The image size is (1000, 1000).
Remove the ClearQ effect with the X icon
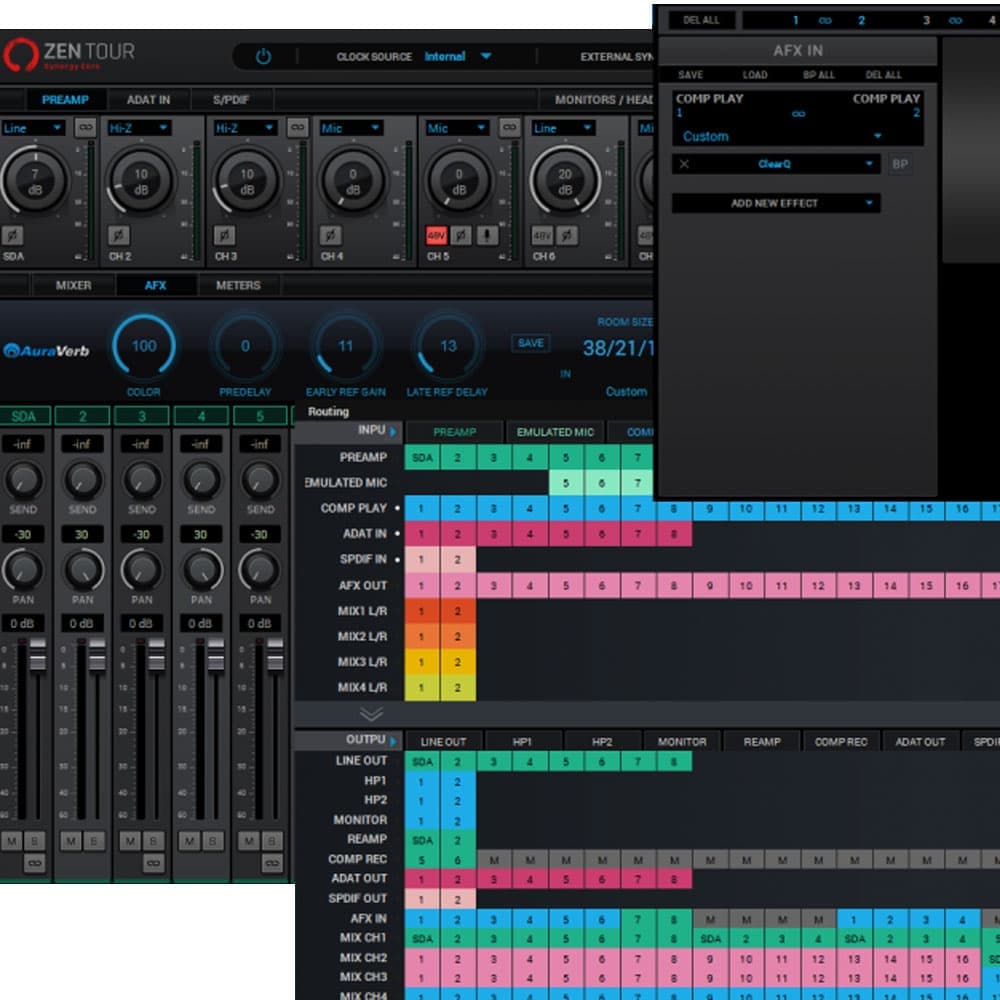click(x=684, y=164)
